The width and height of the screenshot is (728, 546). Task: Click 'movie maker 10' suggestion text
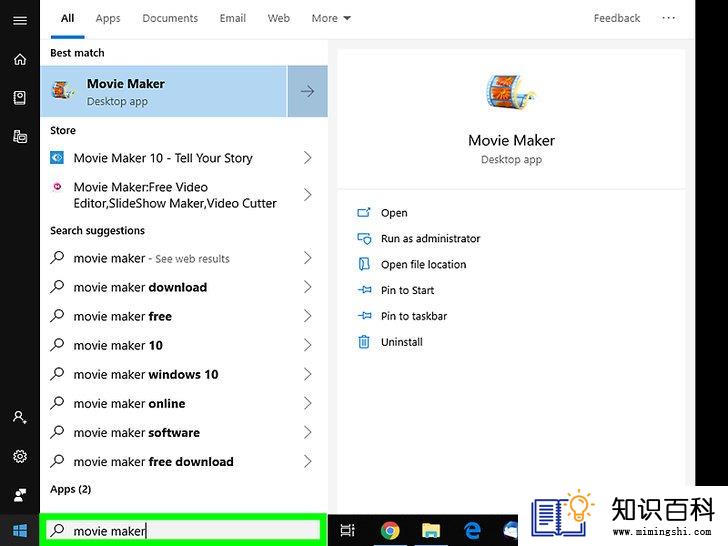point(118,345)
